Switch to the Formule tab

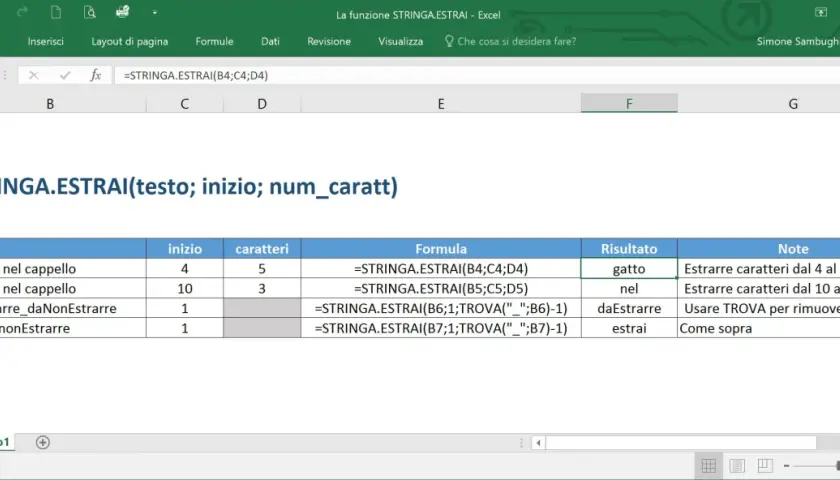tap(214, 41)
